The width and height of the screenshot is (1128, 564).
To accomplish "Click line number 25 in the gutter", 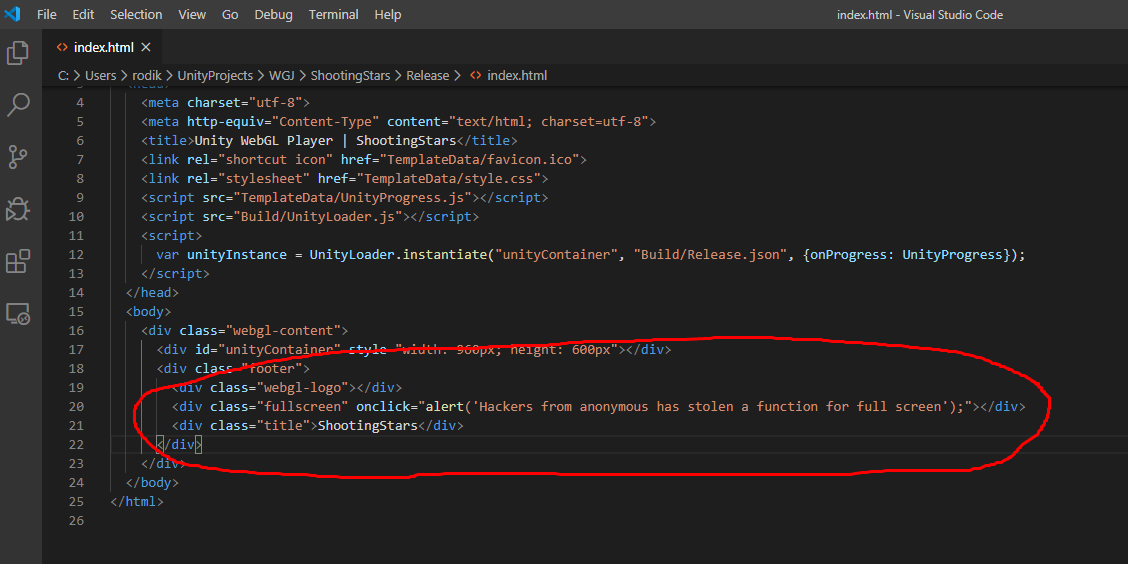I will click(x=77, y=501).
